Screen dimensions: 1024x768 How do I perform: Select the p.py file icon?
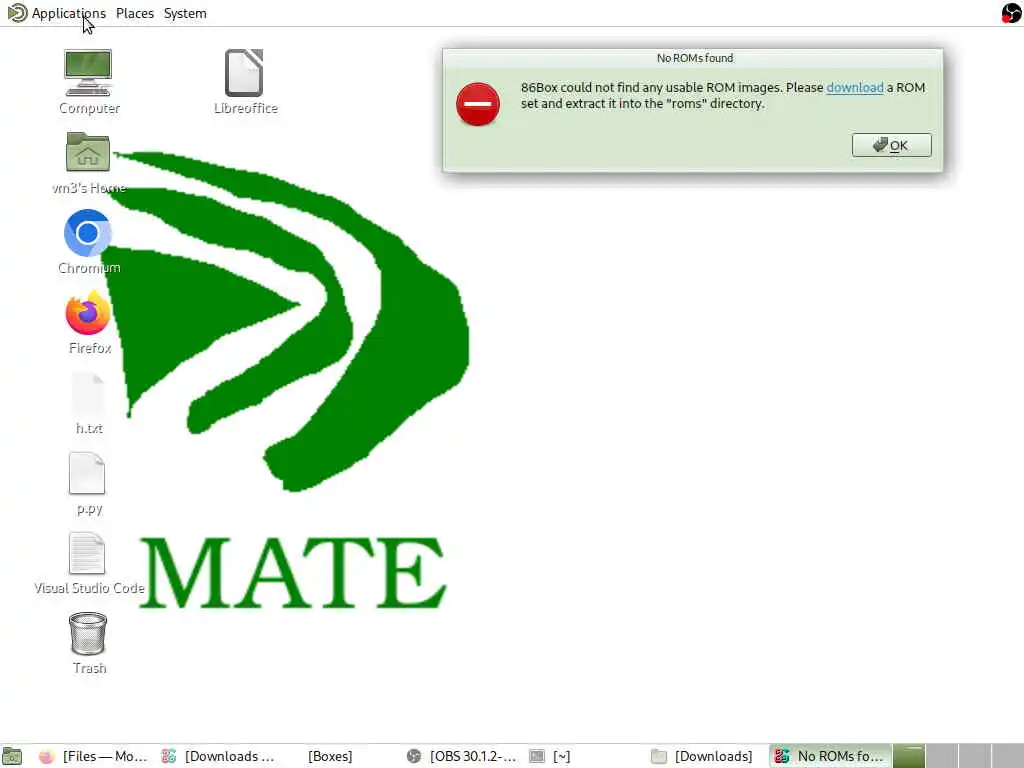(89, 484)
